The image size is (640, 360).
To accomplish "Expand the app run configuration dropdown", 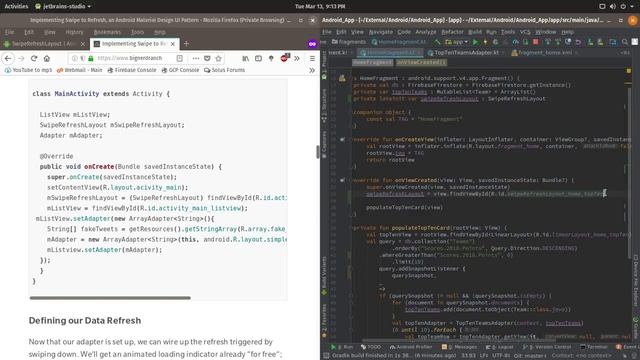I will point(456,42).
